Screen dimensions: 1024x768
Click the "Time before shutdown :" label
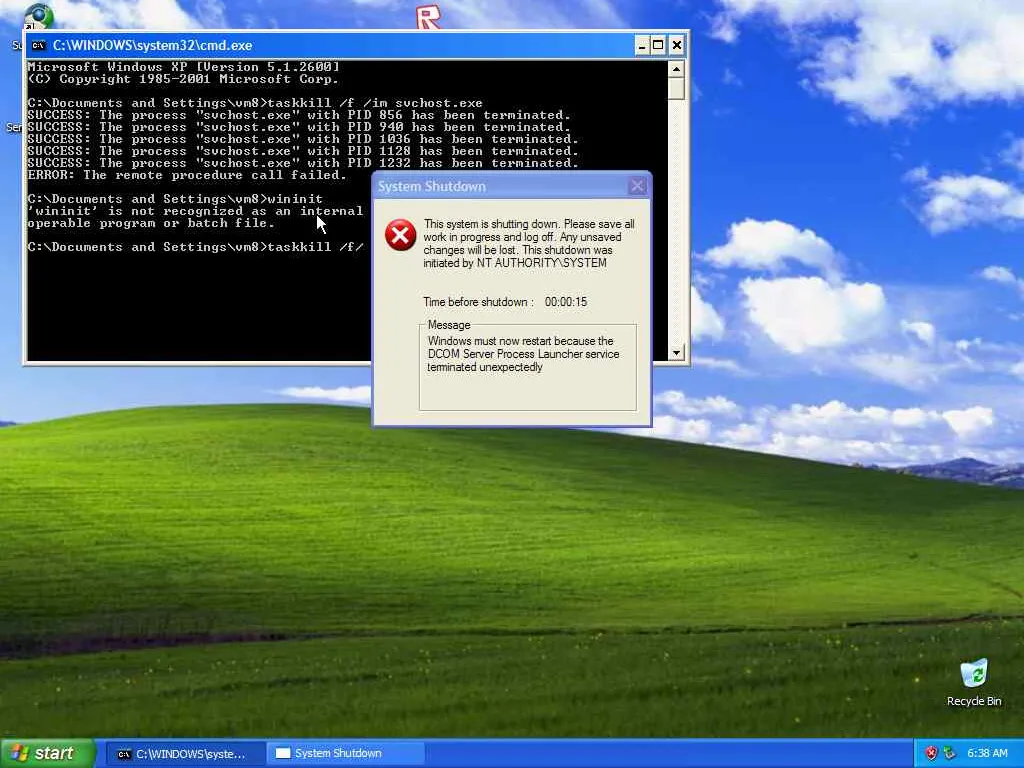(478, 302)
